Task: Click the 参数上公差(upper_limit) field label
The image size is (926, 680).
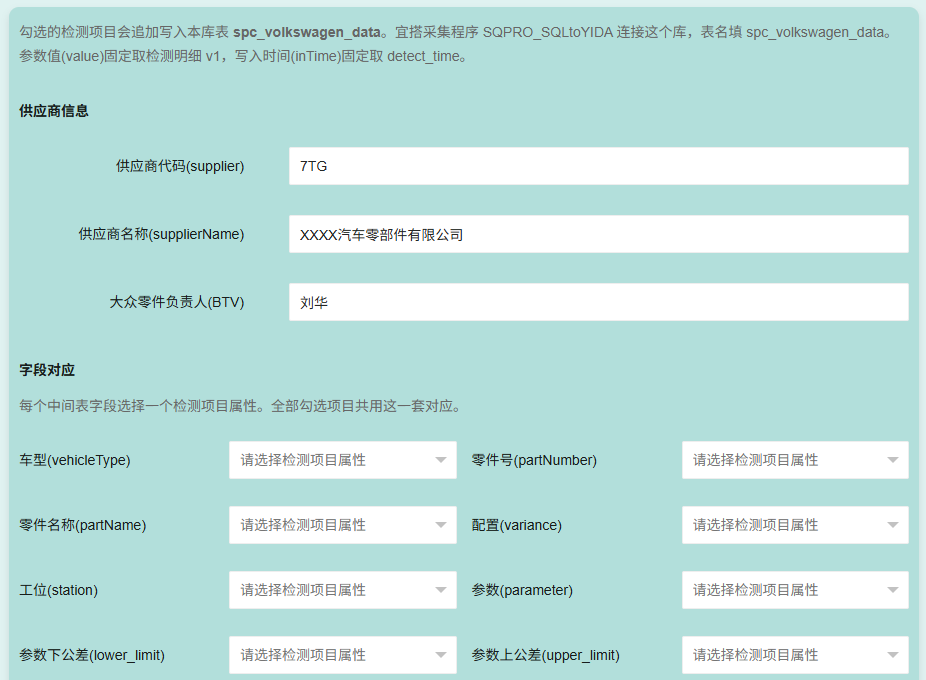Action: (x=545, y=655)
